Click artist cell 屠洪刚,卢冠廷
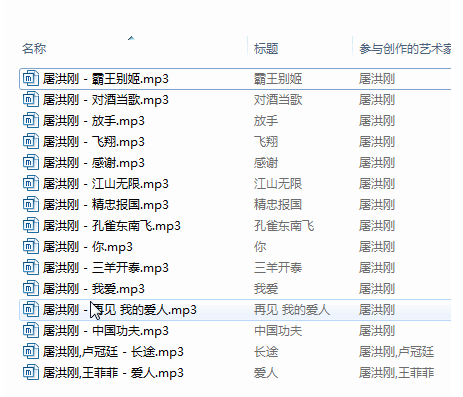The height and width of the screenshot is (397, 463). pyautogui.click(x=397, y=352)
